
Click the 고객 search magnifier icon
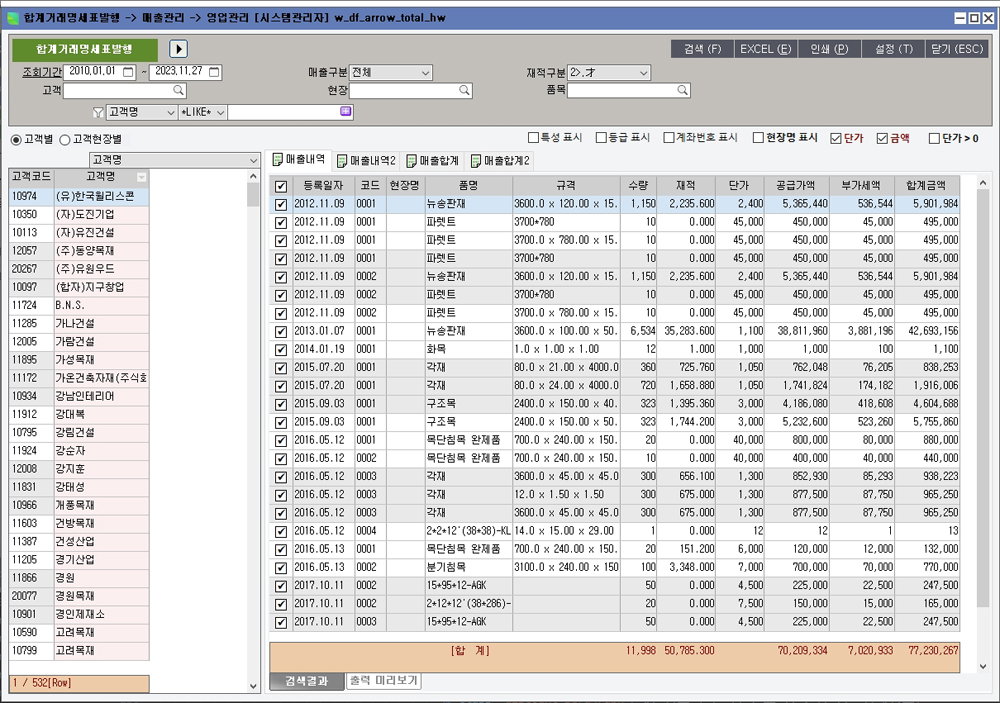pyautogui.click(x=180, y=90)
